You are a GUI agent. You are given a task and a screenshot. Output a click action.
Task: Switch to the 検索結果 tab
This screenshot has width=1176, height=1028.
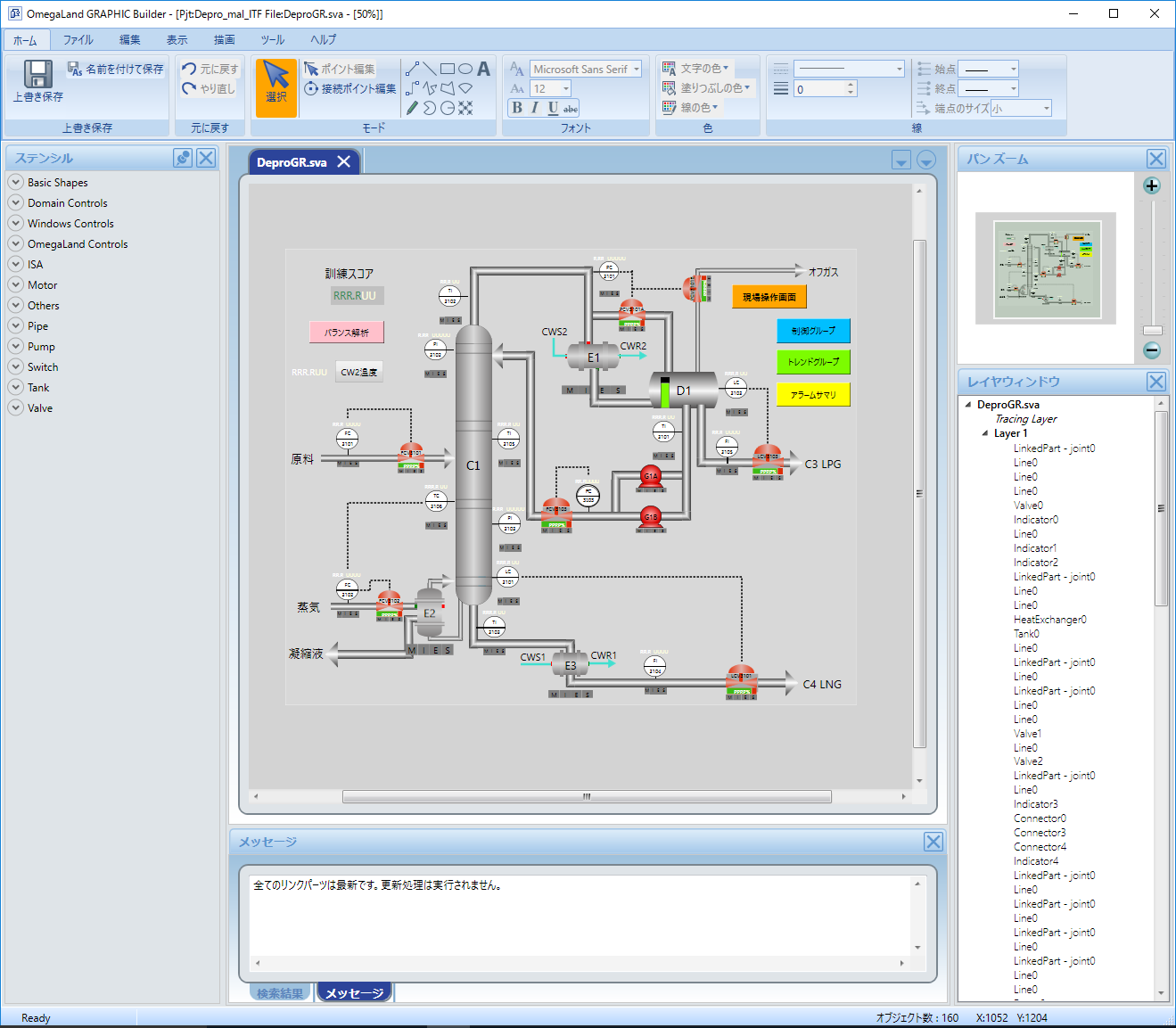coord(280,993)
